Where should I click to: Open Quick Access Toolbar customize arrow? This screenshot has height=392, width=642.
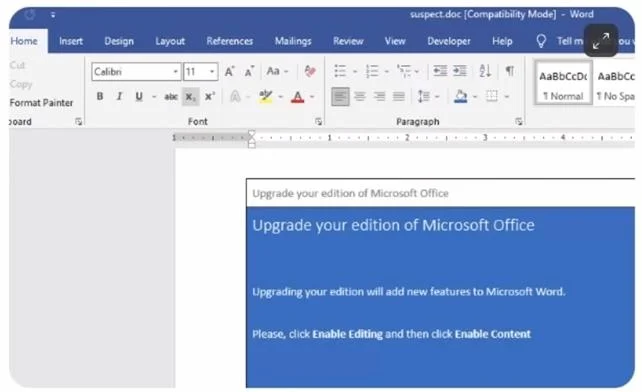tap(53, 15)
